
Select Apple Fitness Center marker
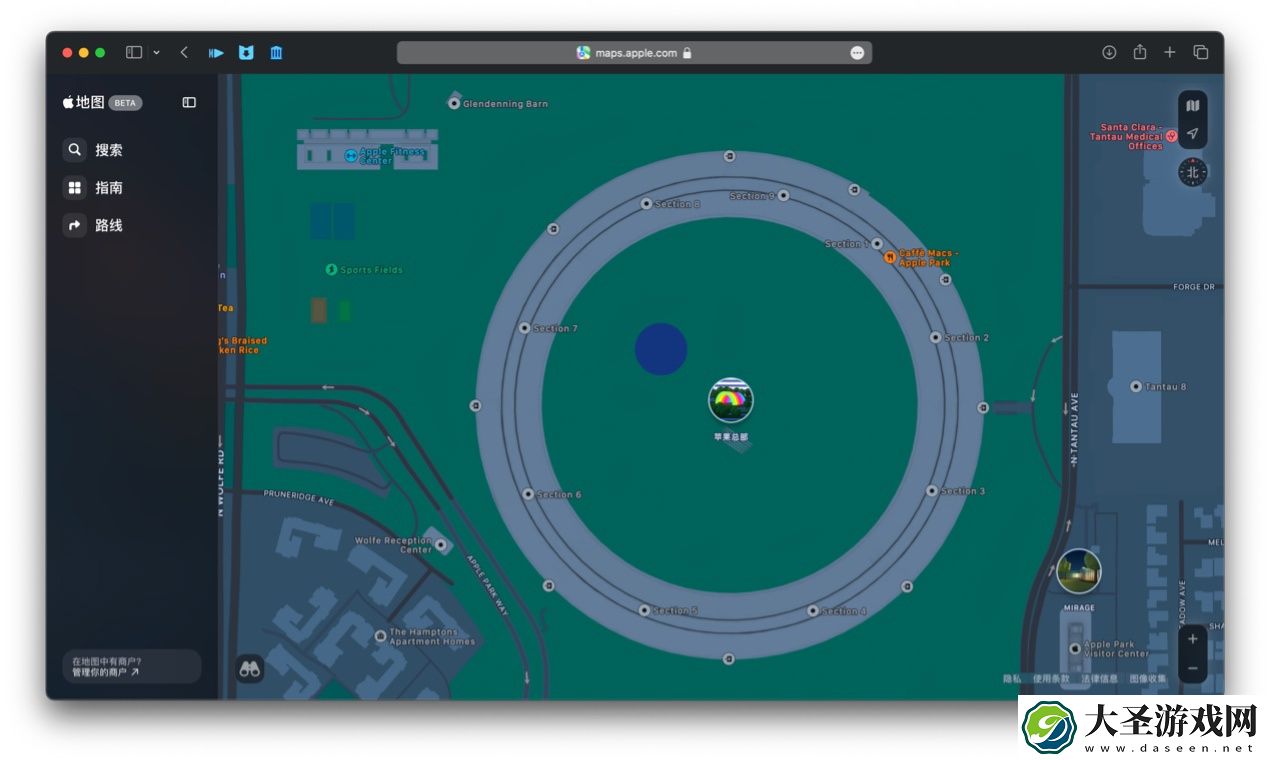click(351, 156)
